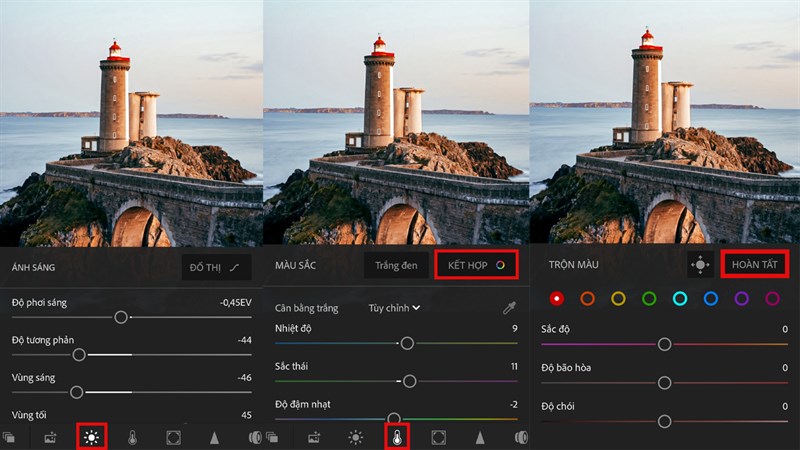Click the Độ phơi sáng slider handle
The height and width of the screenshot is (450, 800).
[121, 316]
